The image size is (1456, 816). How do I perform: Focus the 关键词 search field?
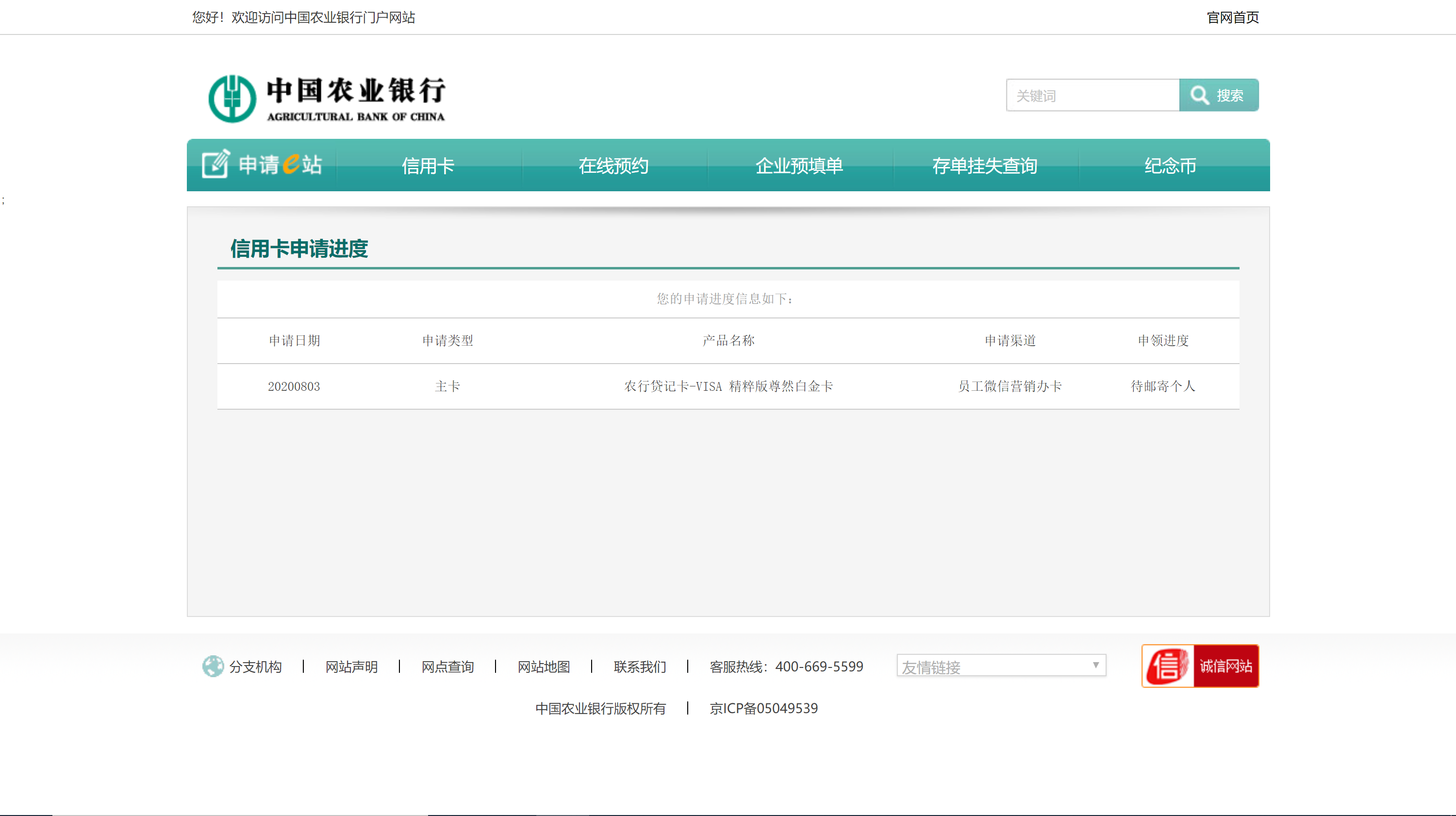tap(1092, 95)
